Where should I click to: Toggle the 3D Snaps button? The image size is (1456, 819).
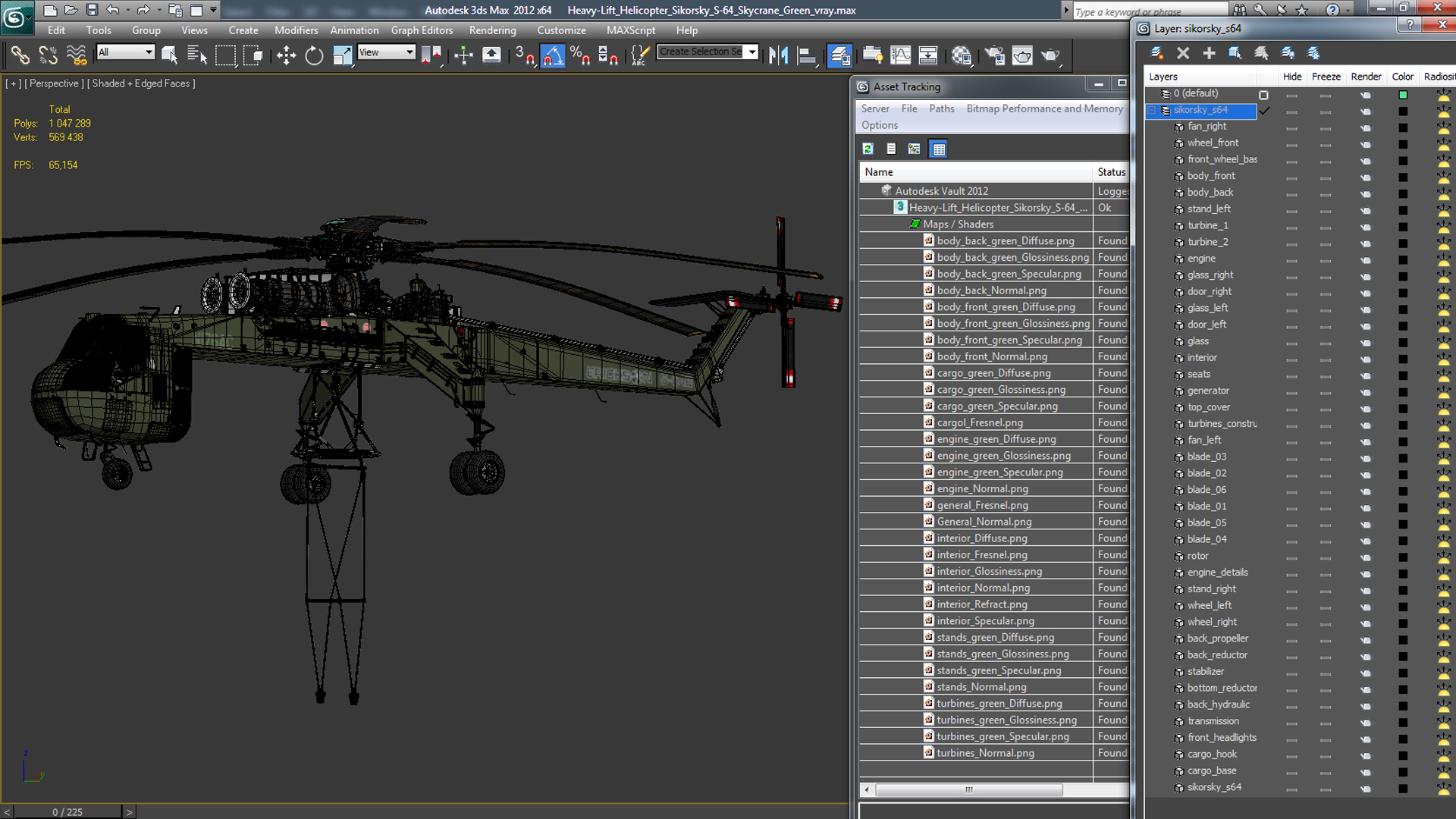(x=525, y=55)
